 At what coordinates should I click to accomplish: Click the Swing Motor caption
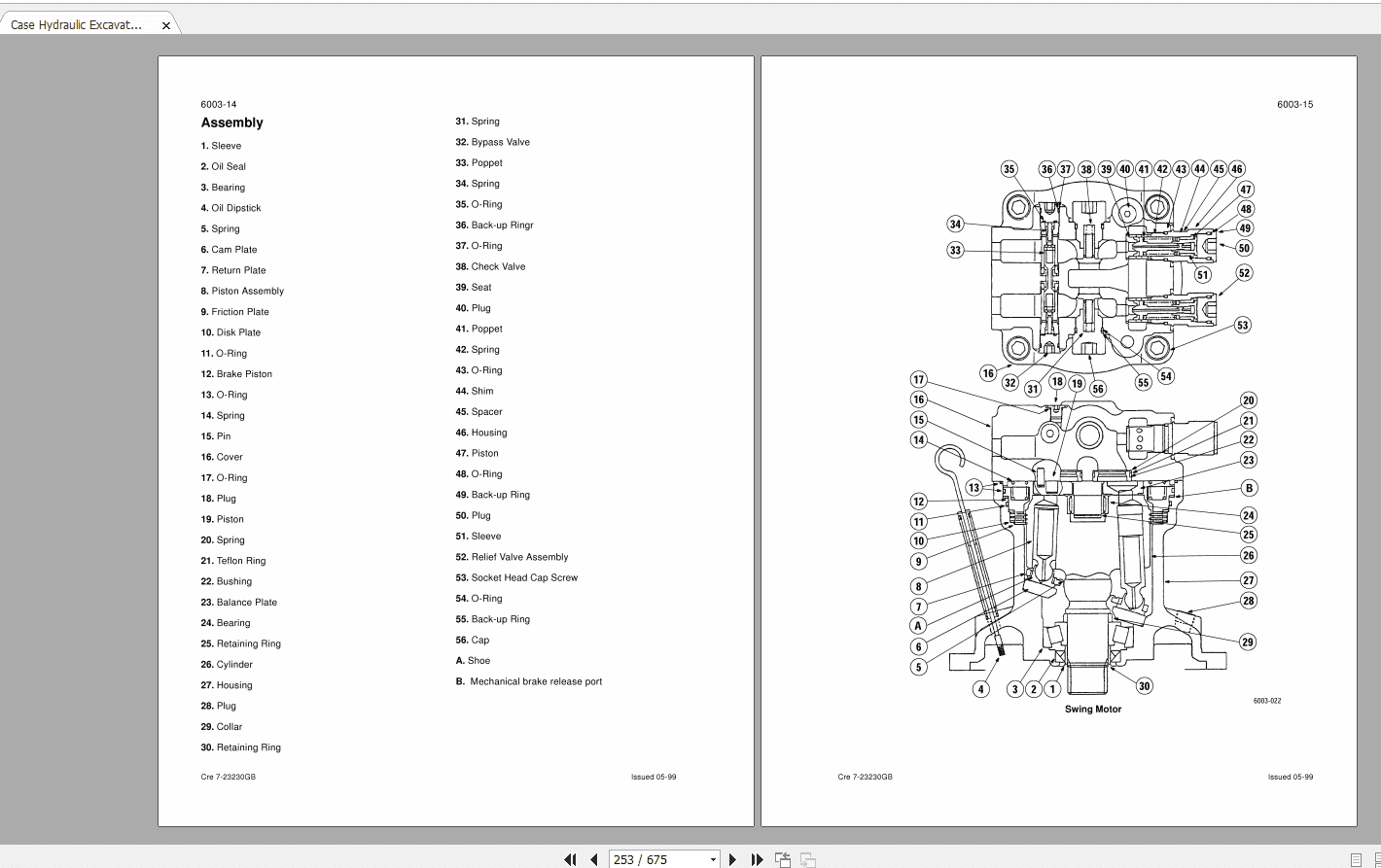coord(1091,709)
